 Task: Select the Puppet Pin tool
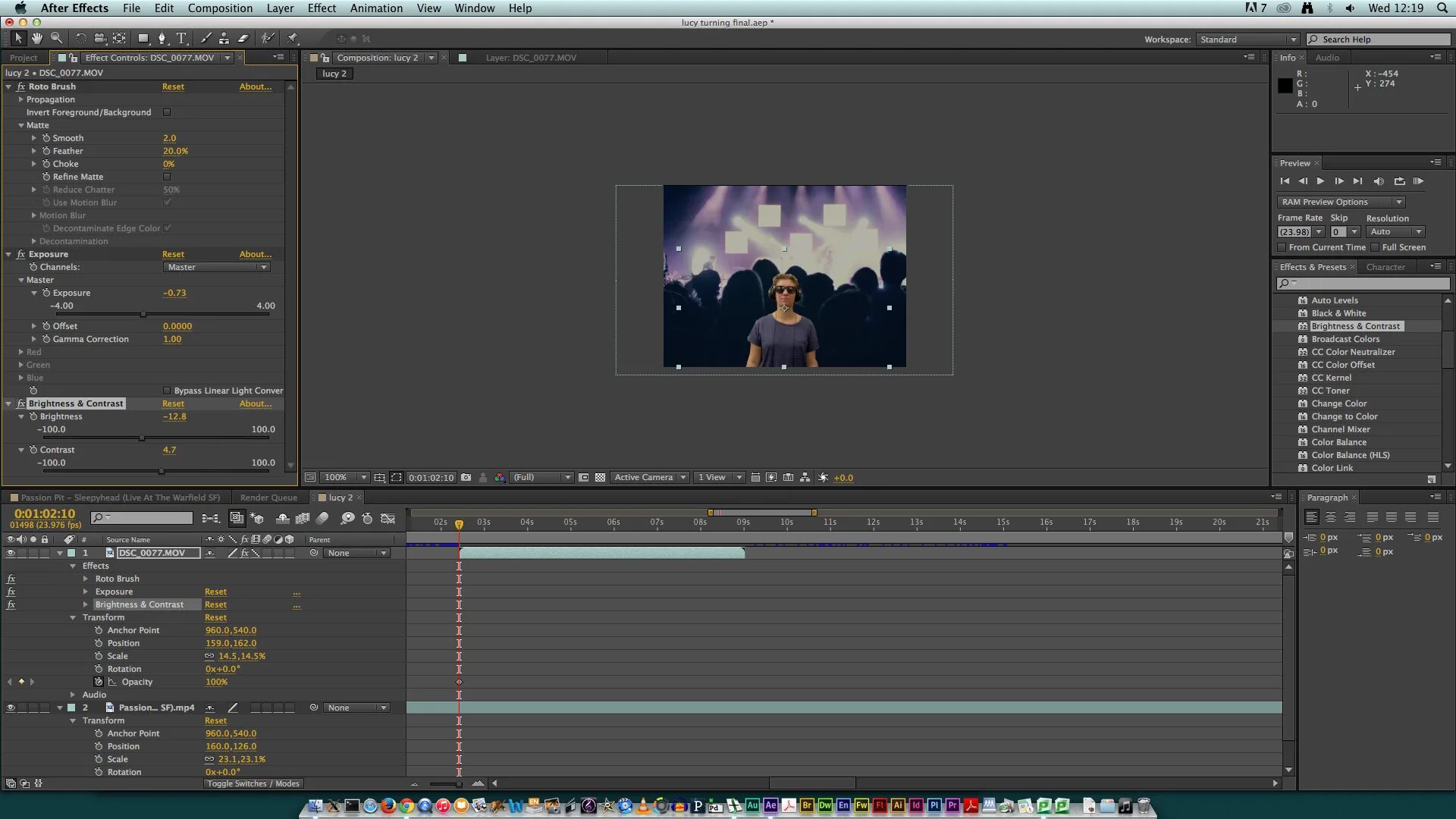[292, 38]
